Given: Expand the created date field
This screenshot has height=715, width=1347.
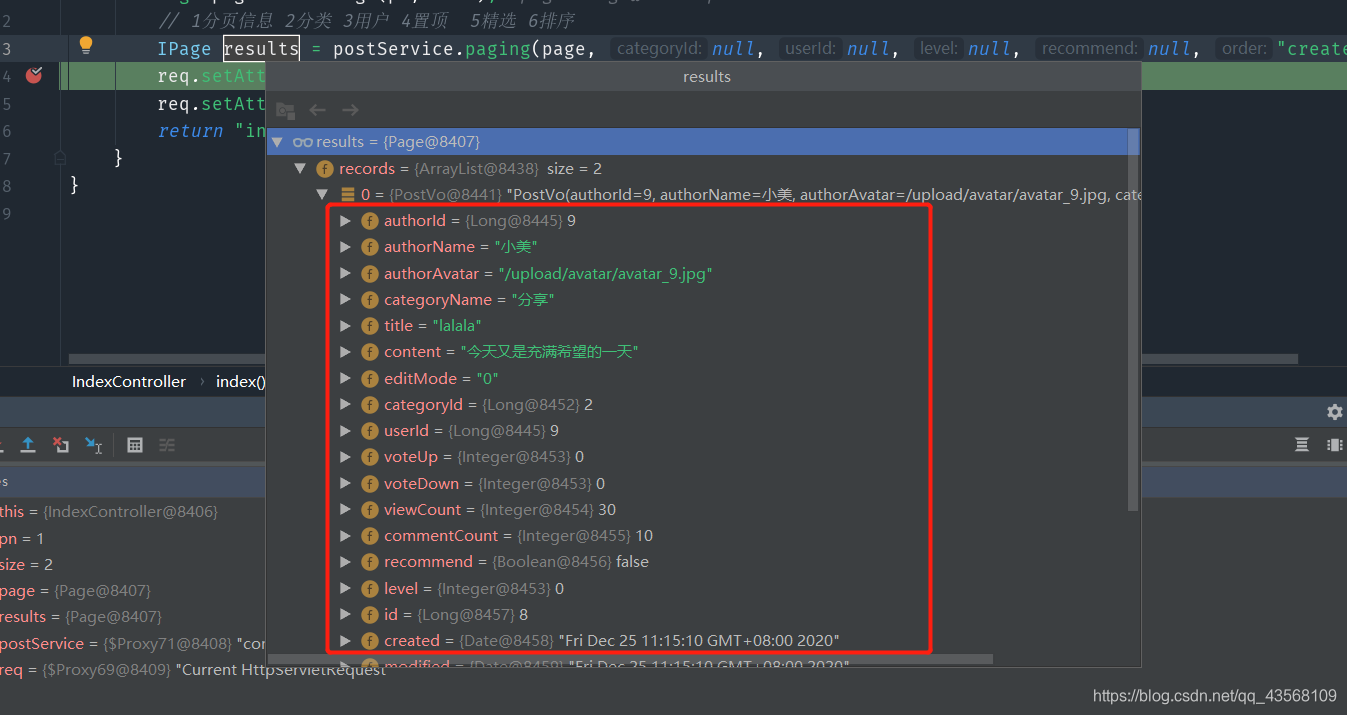Looking at the screenshot, I should click(x=345, y=641).
